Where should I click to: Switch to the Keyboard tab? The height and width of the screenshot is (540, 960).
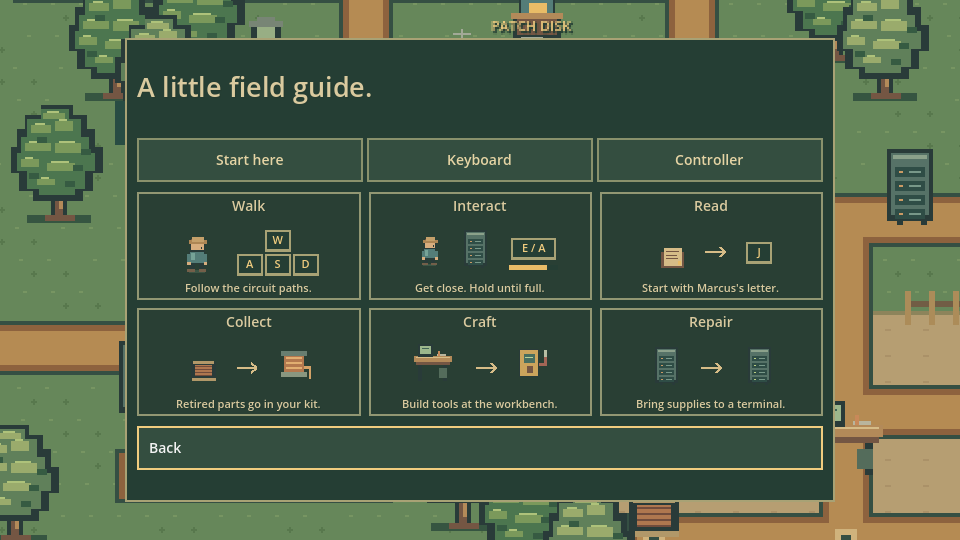[479, 160]
